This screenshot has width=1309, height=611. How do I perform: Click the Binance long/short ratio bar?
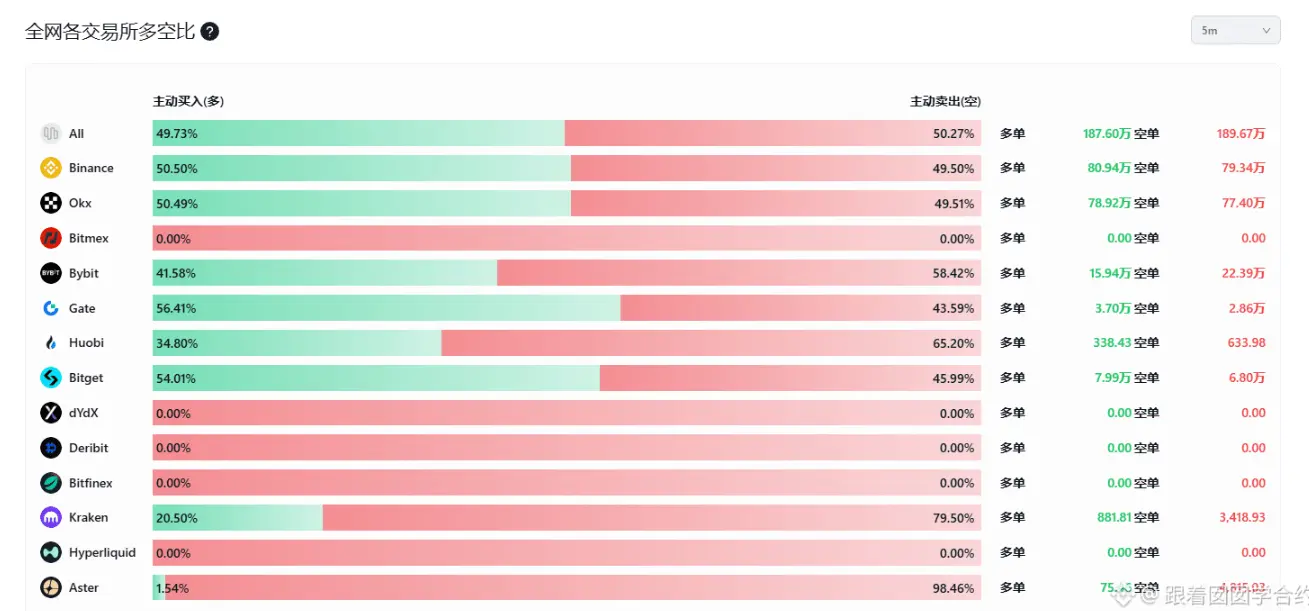567,168
